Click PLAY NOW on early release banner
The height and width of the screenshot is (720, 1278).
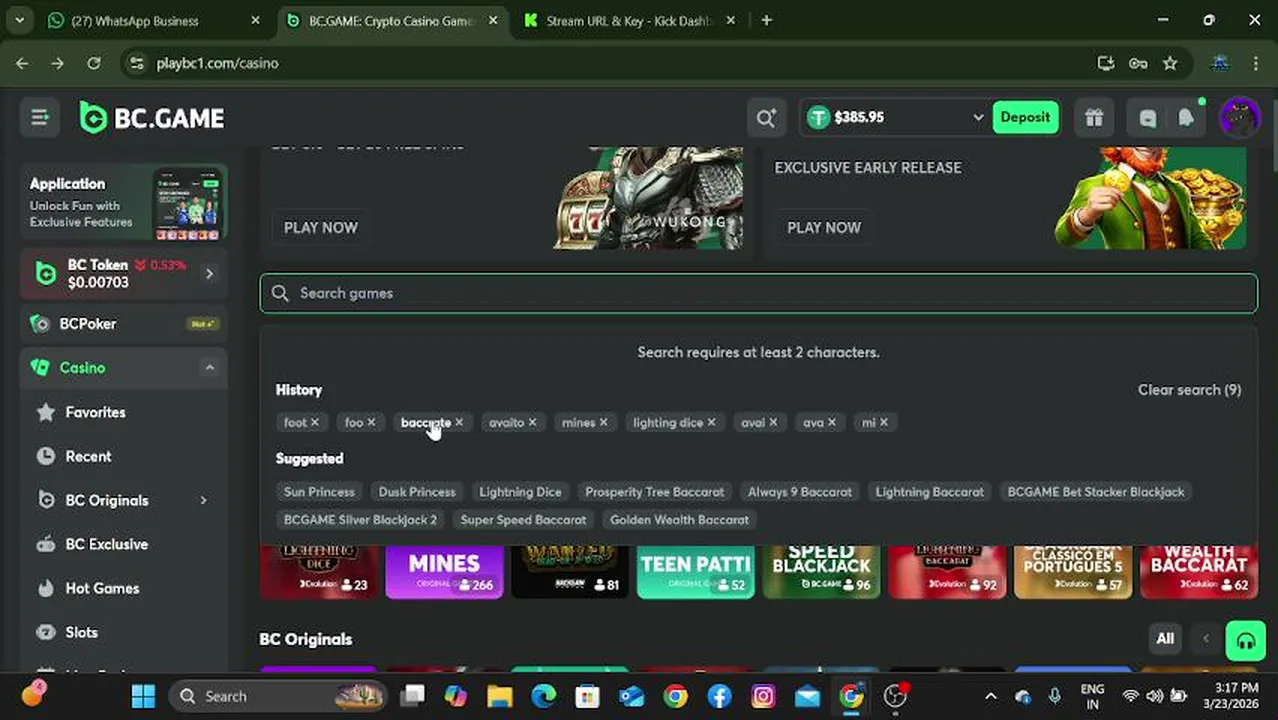(823, 227)
